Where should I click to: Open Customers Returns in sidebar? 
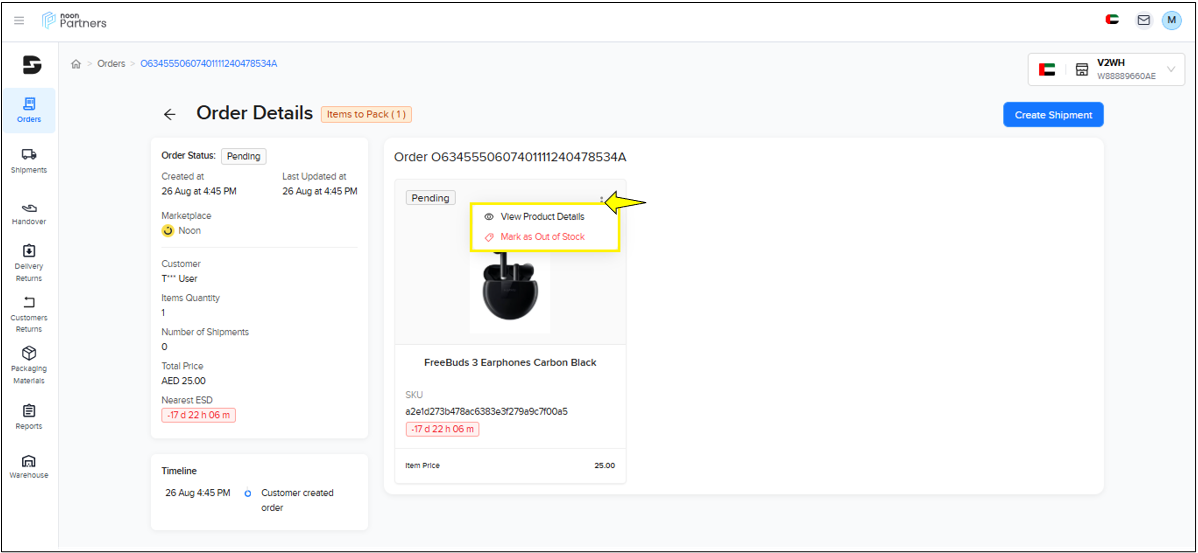29,314
